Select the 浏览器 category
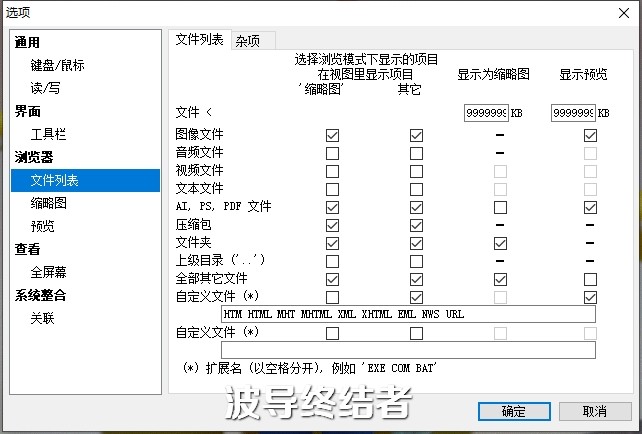This screenshot has height=434, width=642. click(34, 157)
